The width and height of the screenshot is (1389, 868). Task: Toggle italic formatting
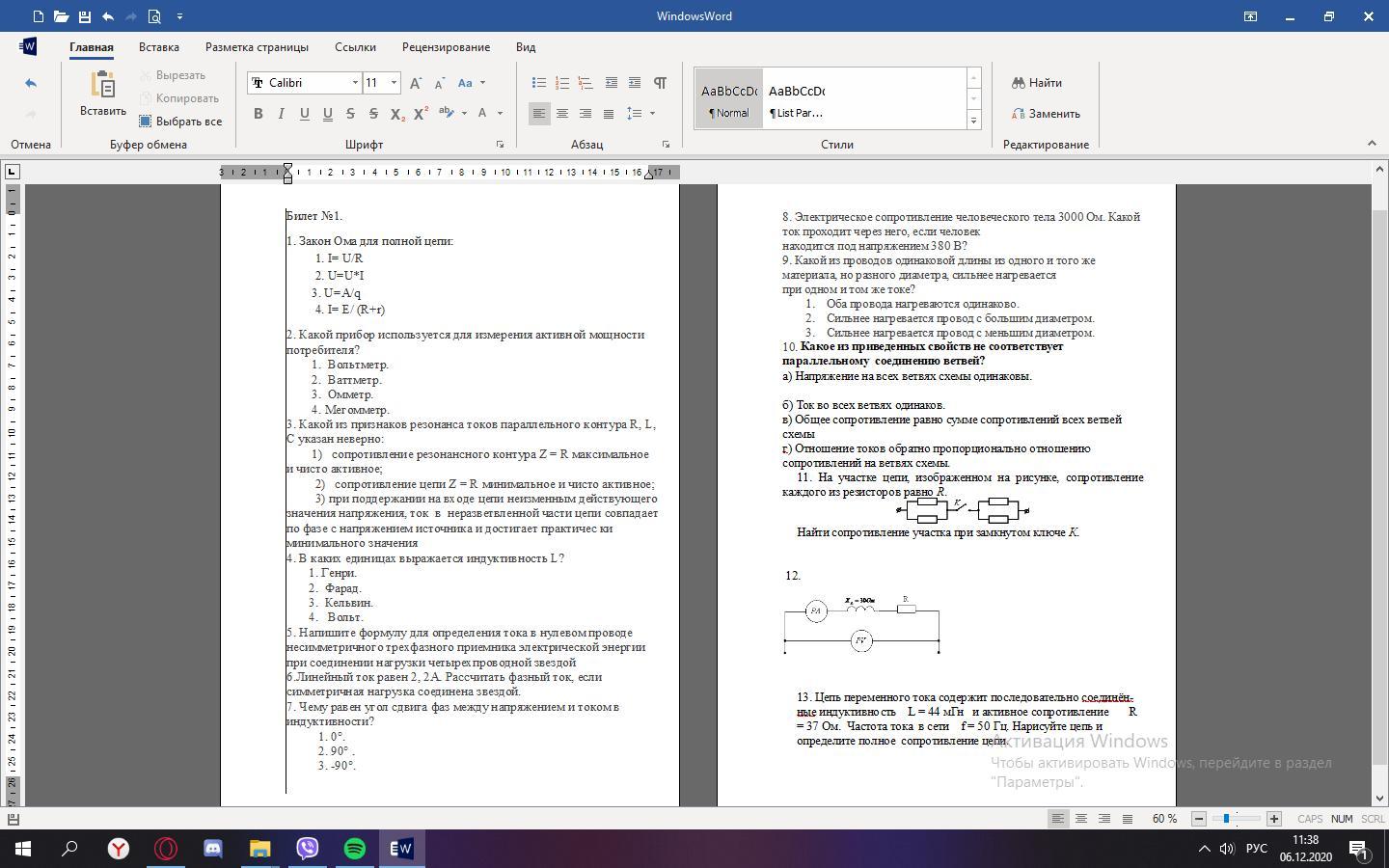coord(281,114)
